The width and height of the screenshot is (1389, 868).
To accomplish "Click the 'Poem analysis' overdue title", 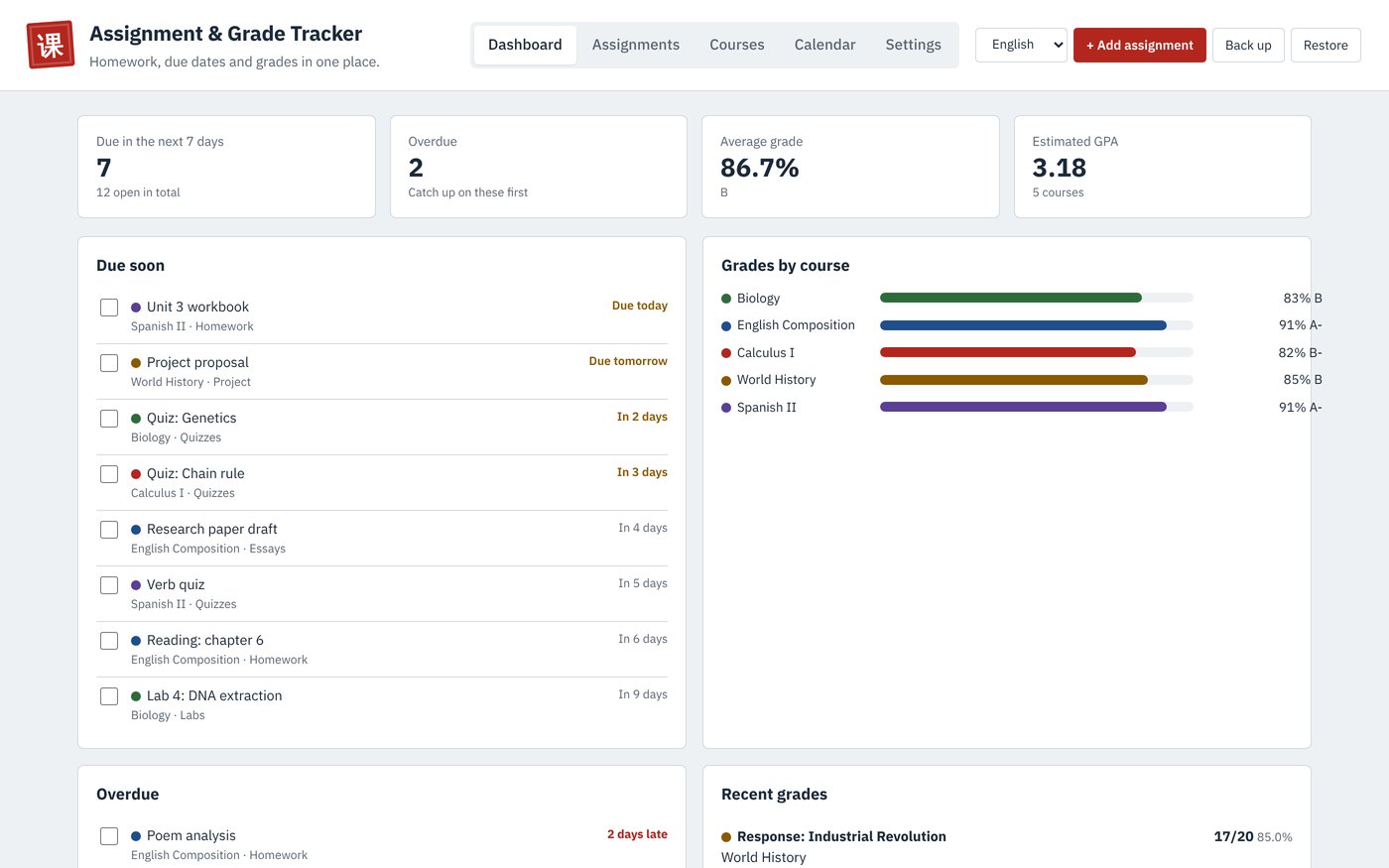I will [x=191, y=835].
